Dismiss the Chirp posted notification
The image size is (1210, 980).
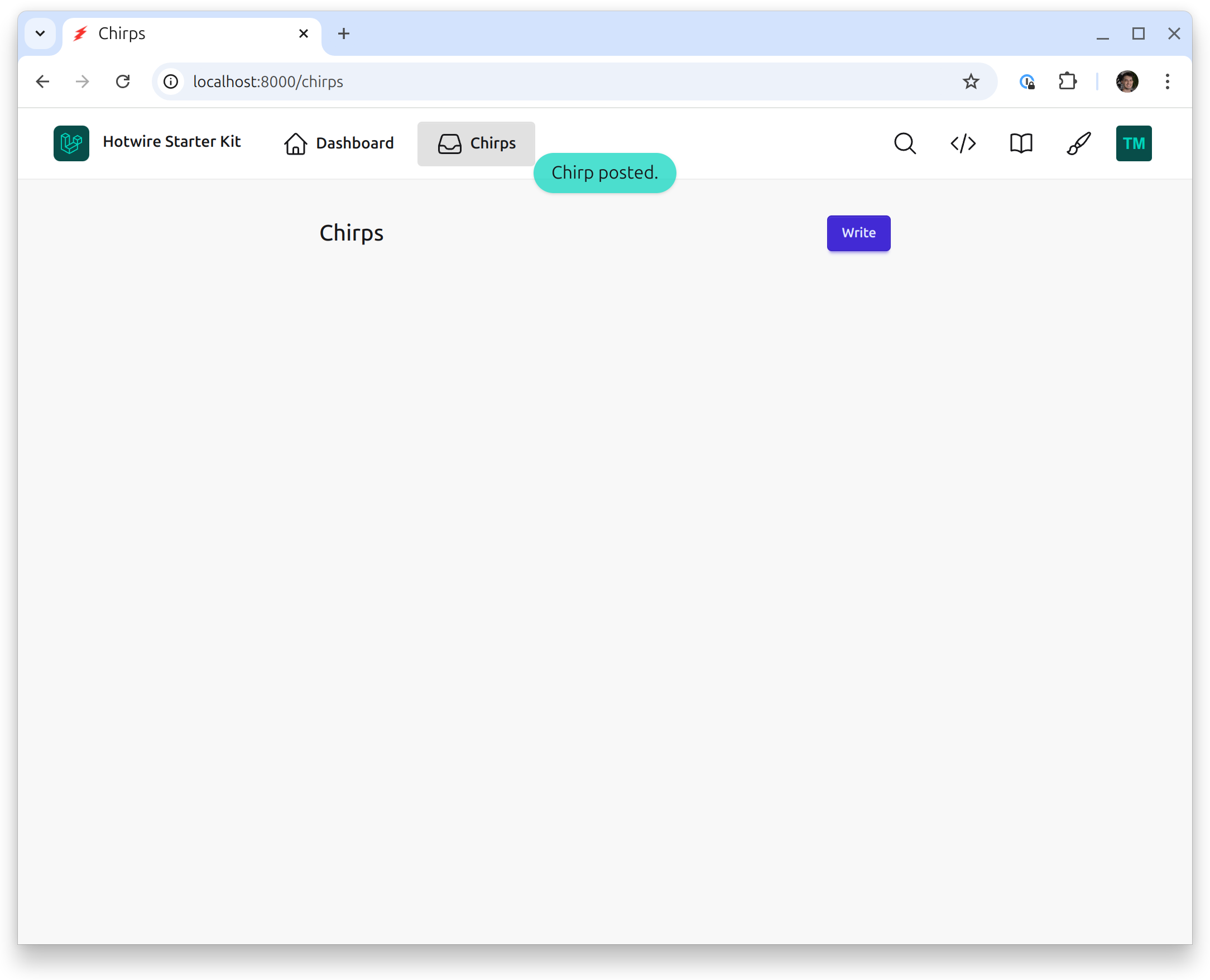tap(604, 173)
